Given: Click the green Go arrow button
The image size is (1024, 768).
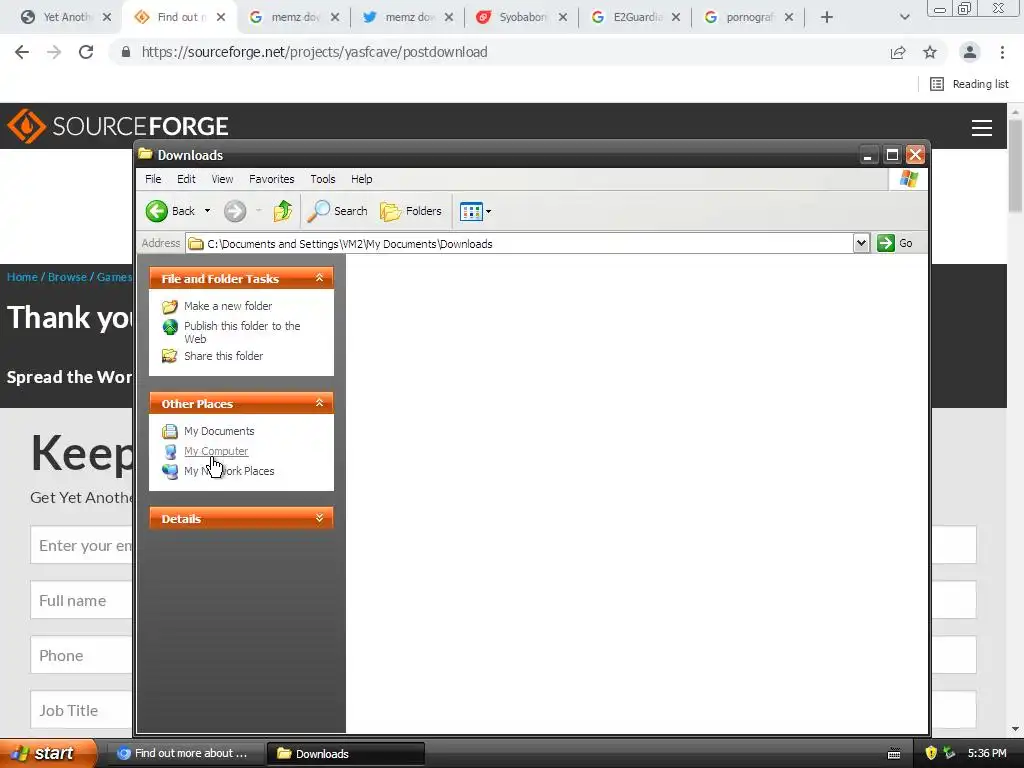Looking at the screenshot, I should pos(886,243).
